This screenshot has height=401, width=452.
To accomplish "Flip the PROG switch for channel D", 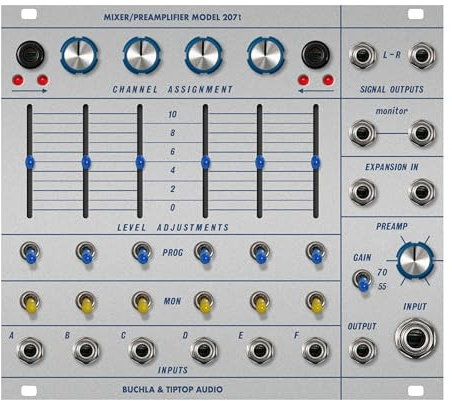I will [x=204, y=253].
